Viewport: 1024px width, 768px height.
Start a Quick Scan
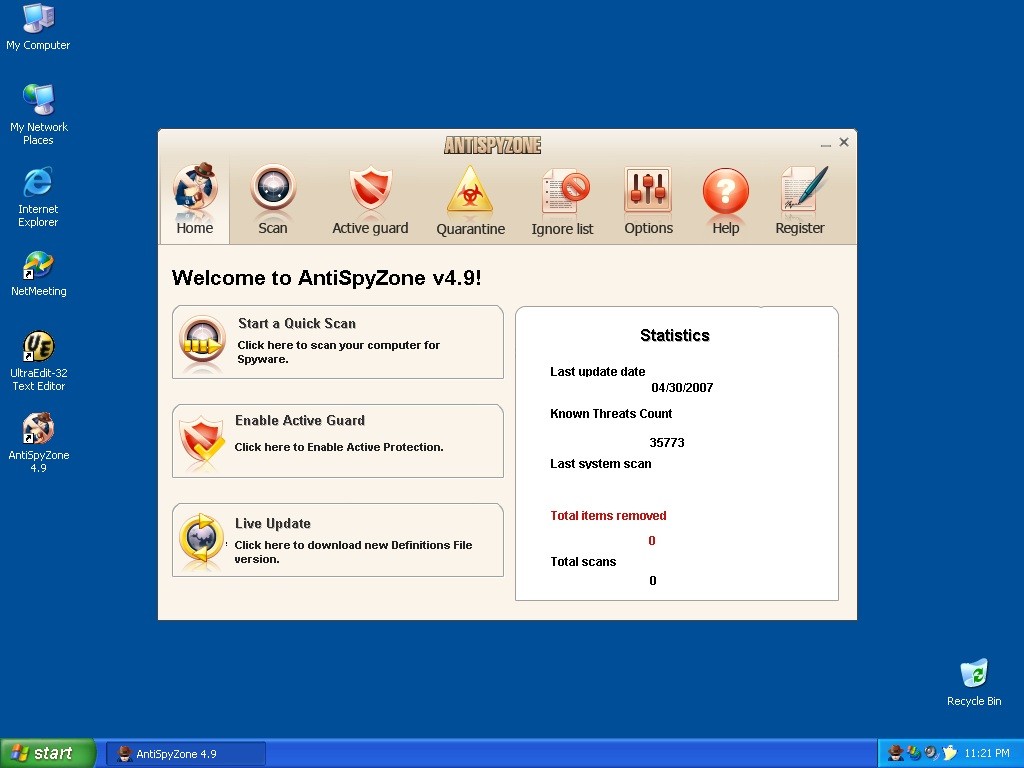(x=338, y=342)
